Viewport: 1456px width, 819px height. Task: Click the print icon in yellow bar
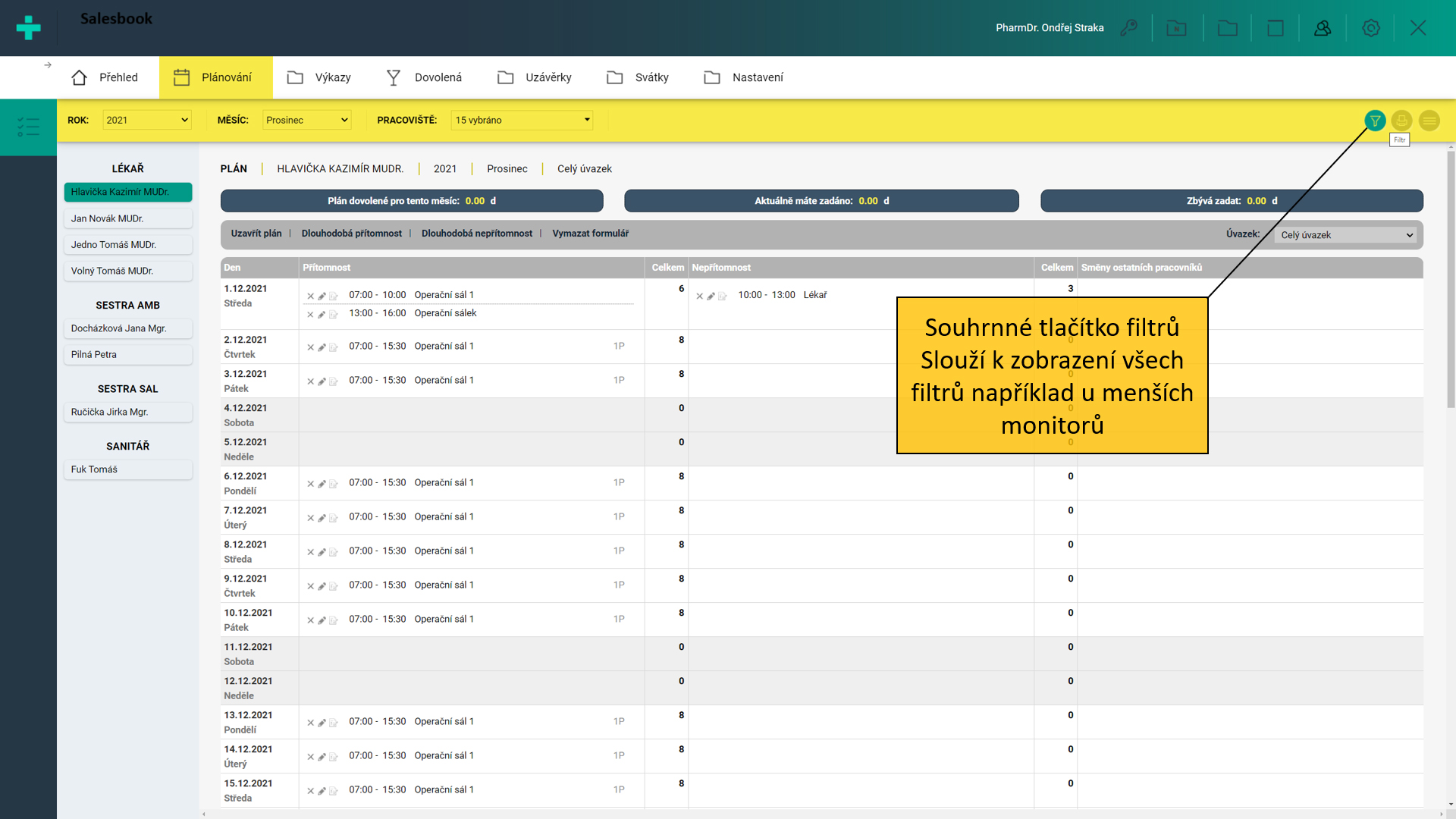pos(1401,121)
